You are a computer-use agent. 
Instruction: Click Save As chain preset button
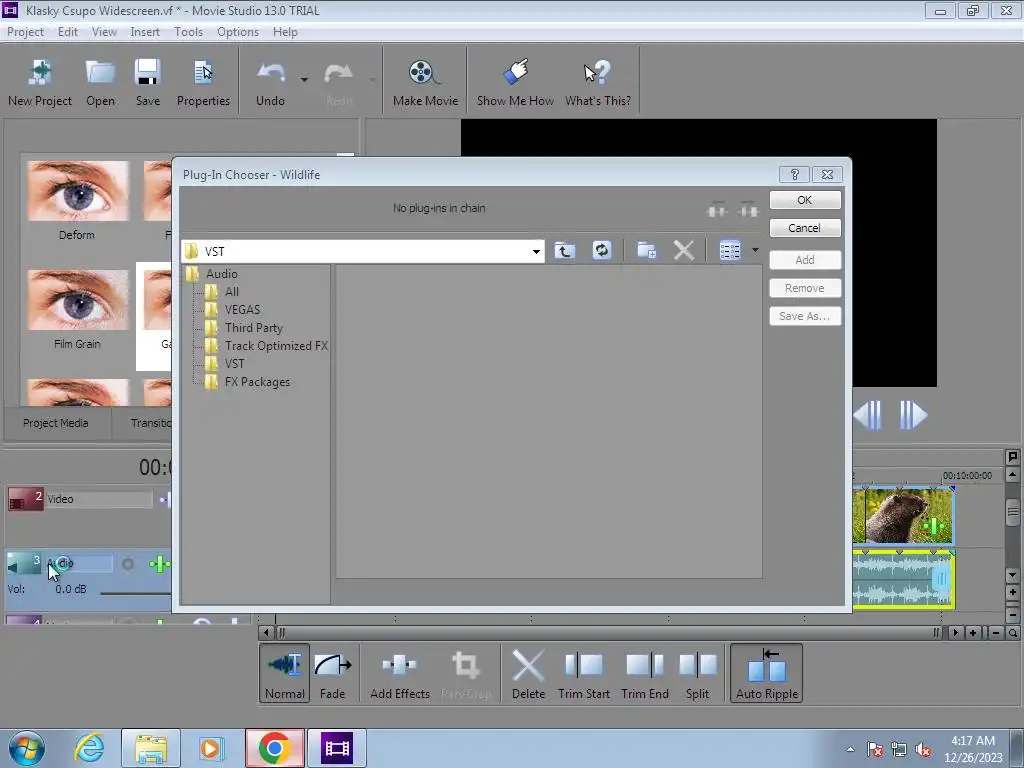point(805,316)
